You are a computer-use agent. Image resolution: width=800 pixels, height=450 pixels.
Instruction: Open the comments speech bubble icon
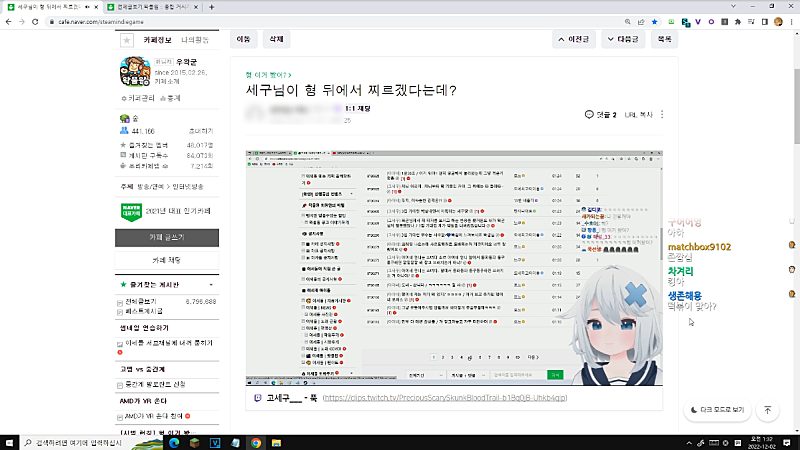589,115
